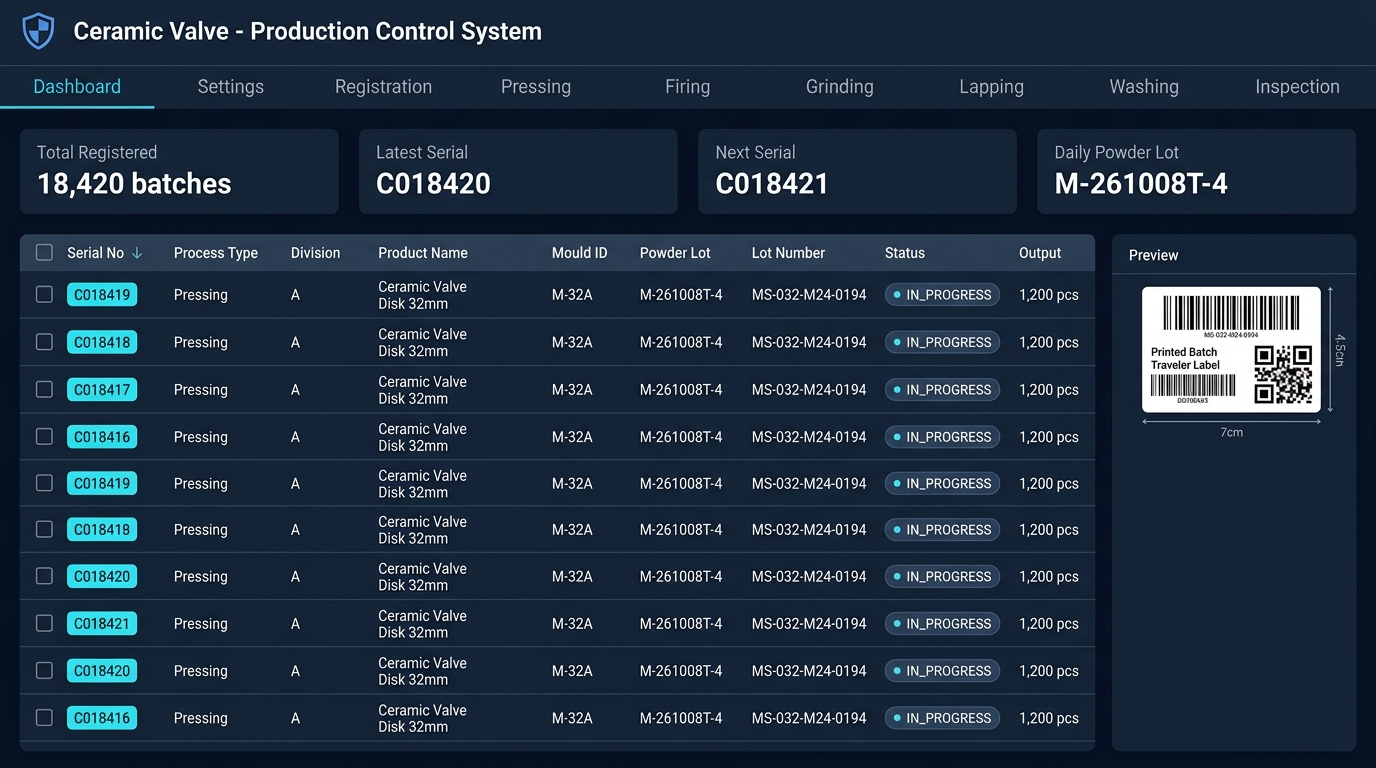The width and height of the screenshot is (1376, 768).
Task: Click the Total Registered card label
Action: click(97, 152)
